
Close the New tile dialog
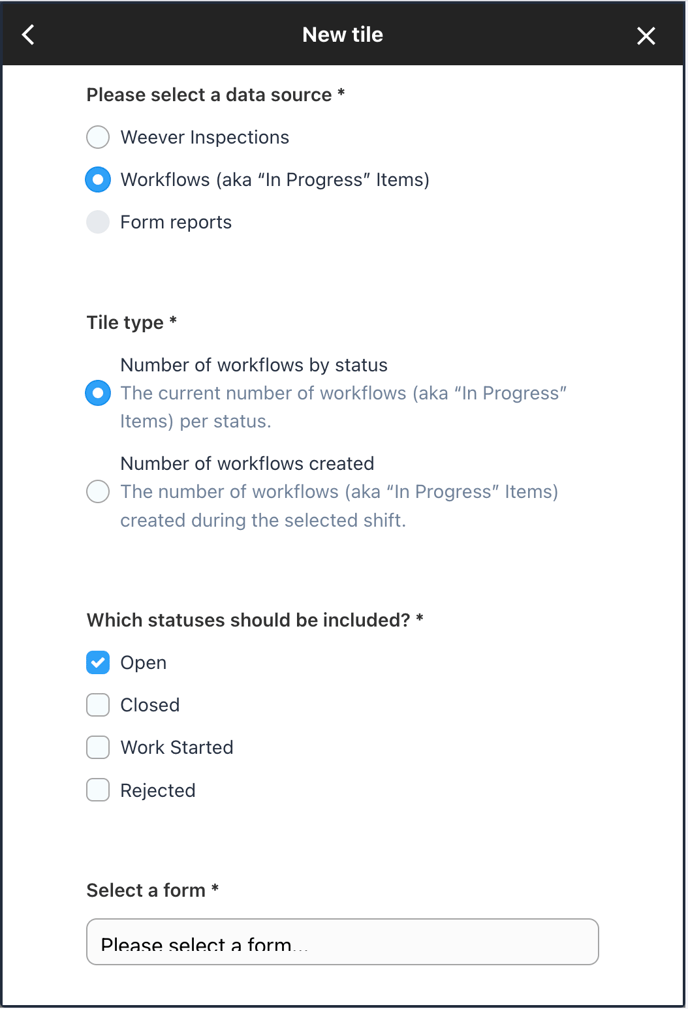click(646, 35)
